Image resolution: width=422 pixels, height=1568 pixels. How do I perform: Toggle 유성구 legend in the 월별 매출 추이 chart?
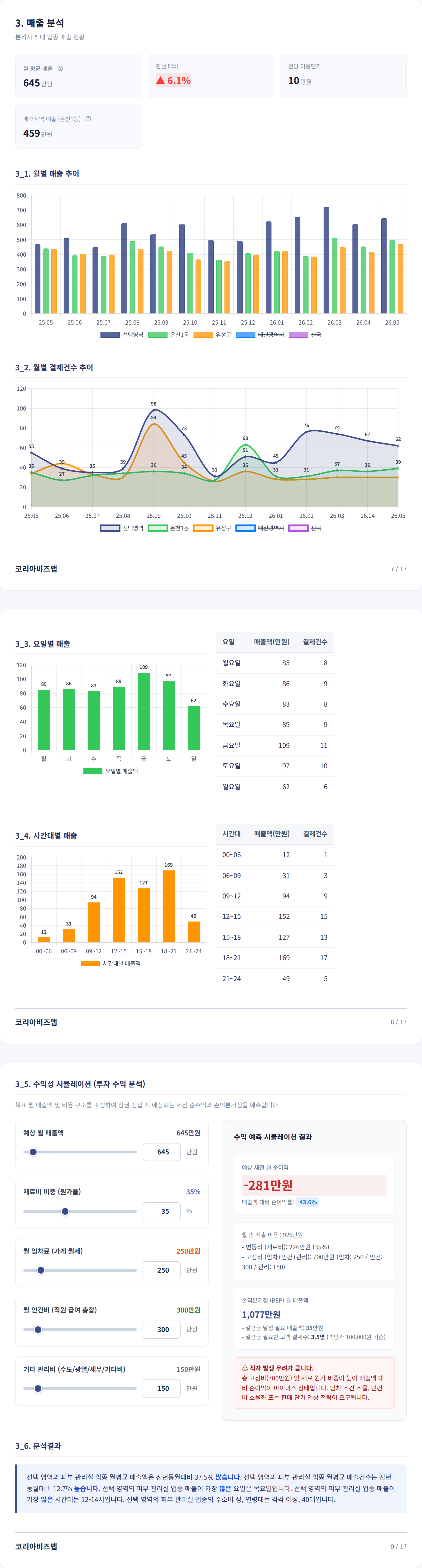coord(212,335)
